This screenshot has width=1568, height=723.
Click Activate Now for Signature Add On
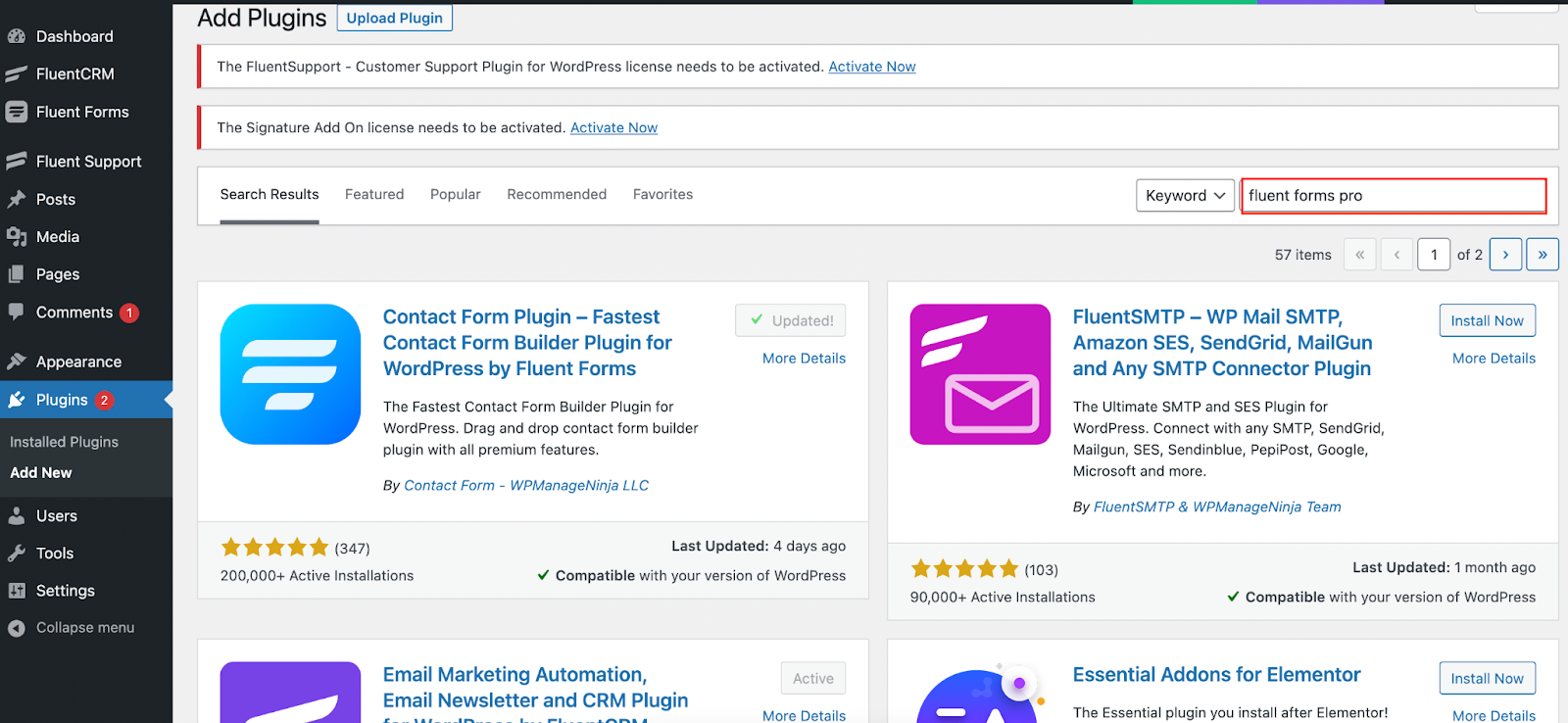pos(614,127)
